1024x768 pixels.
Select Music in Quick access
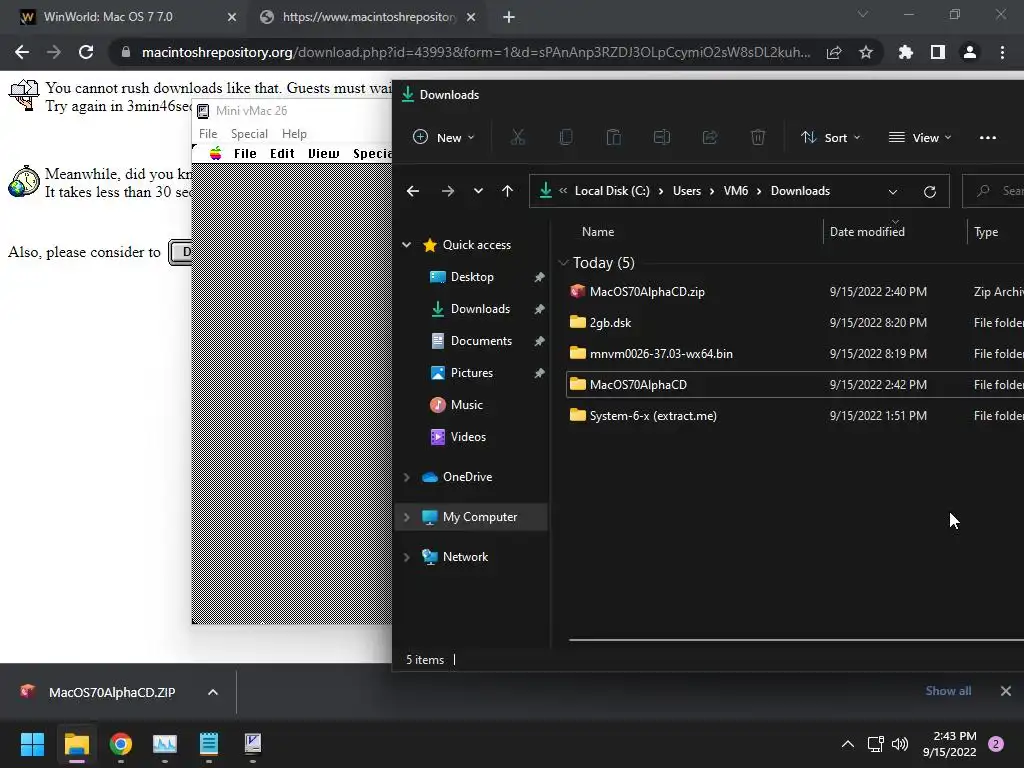click(x=467, y=405)
